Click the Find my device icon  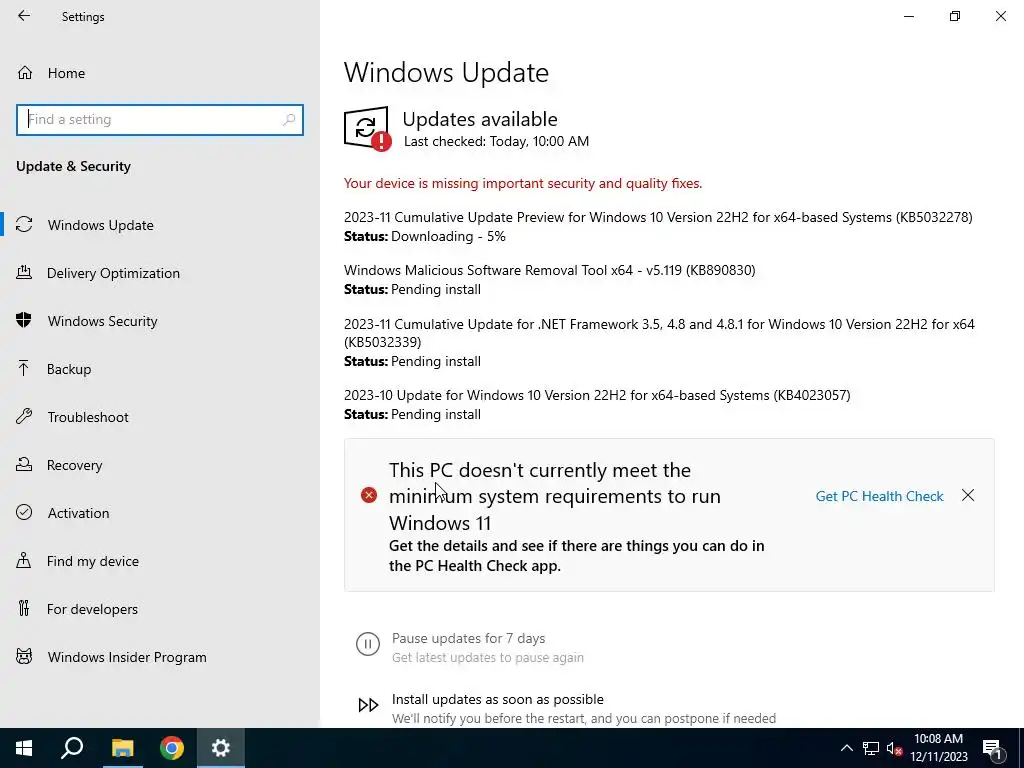(24, 561)
